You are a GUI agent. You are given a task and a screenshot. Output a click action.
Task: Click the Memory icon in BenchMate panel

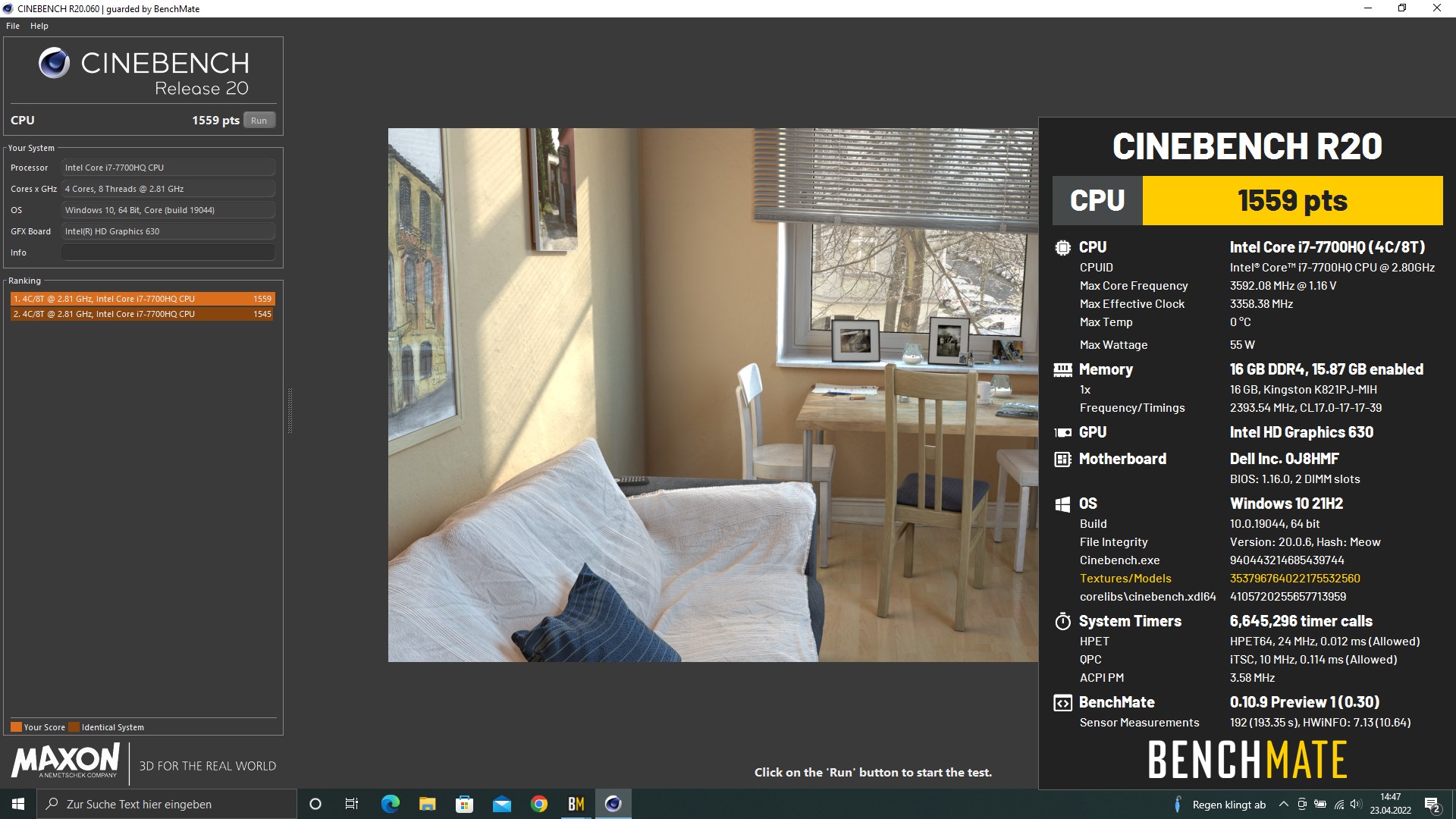pos(1062,369)
